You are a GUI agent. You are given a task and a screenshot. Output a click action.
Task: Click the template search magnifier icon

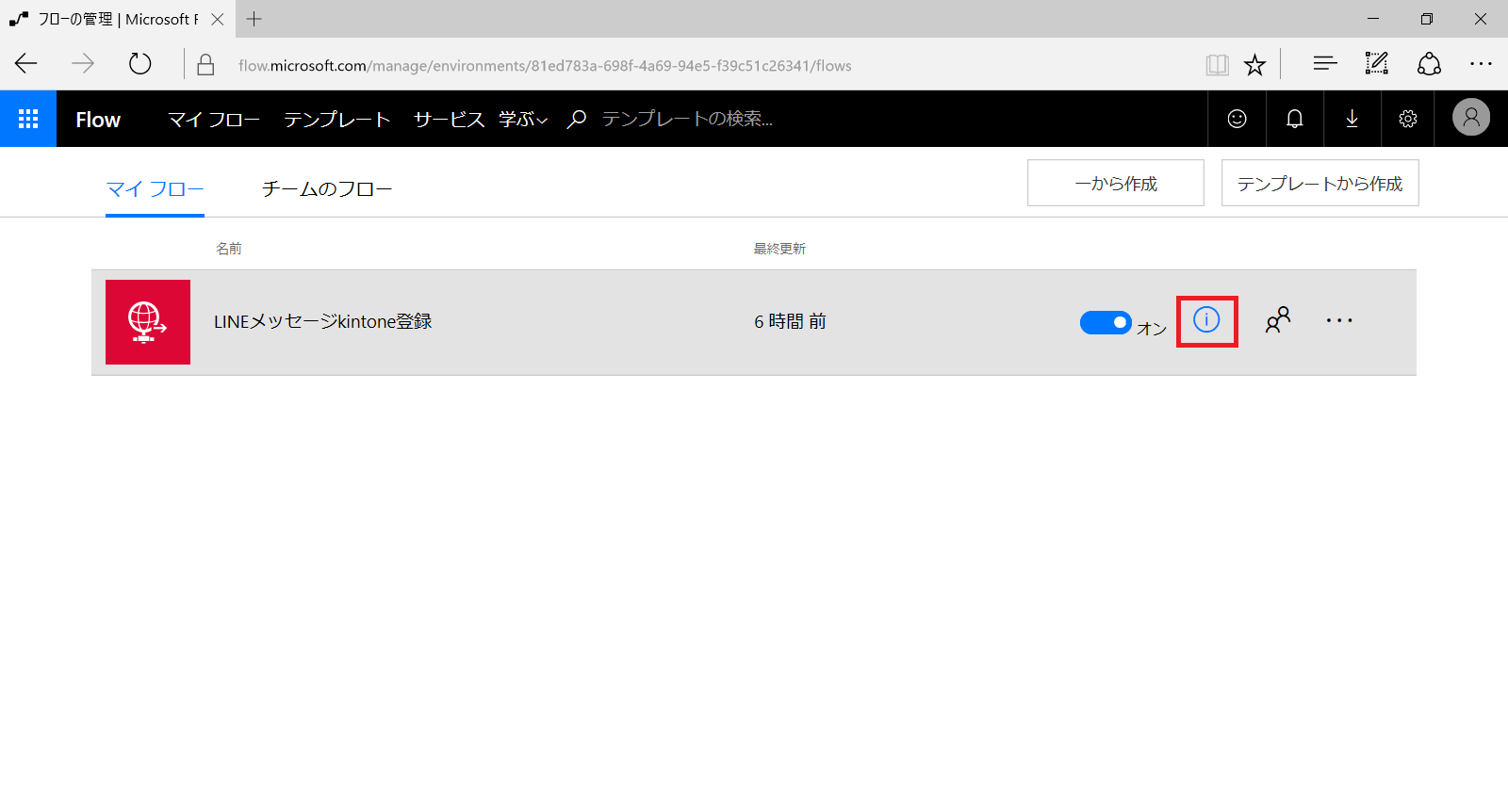coord(577,119)
